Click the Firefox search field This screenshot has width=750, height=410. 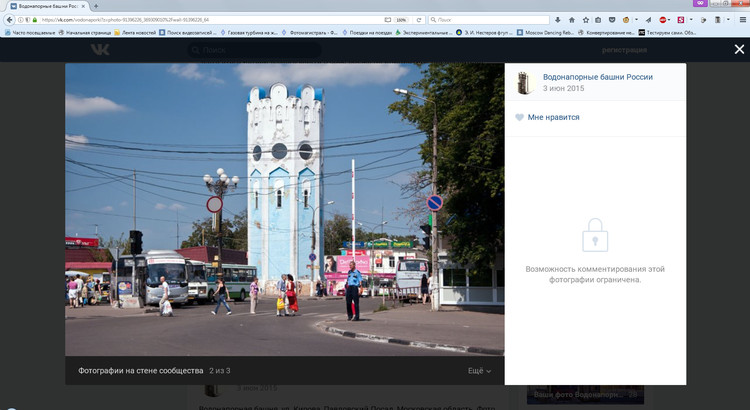pyautogui.click(x=488, y=20)
